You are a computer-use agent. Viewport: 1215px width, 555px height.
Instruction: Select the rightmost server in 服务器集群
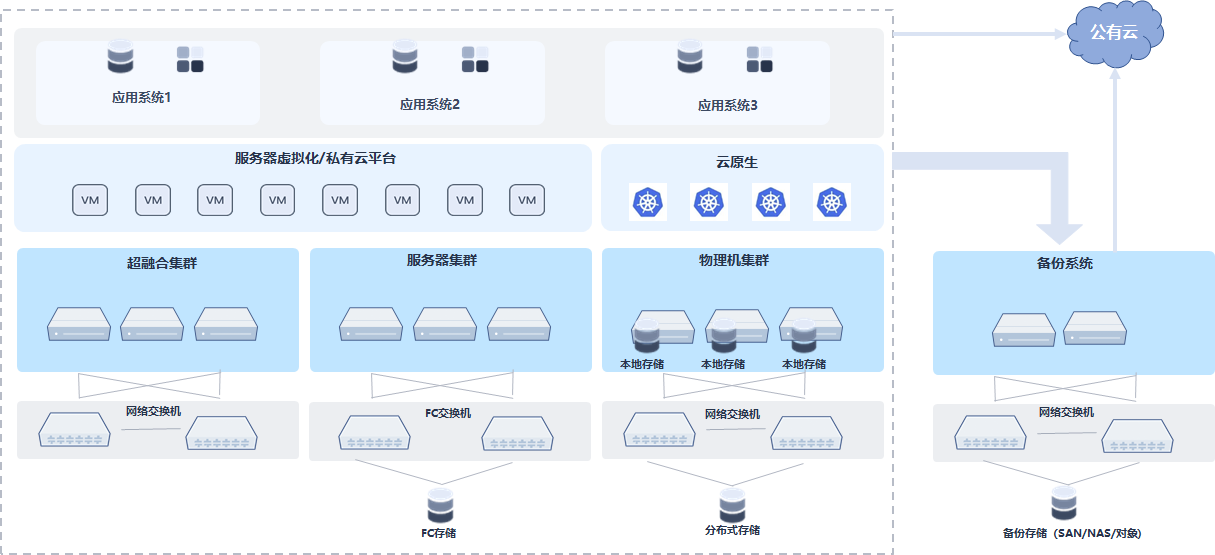coord(519,325)
